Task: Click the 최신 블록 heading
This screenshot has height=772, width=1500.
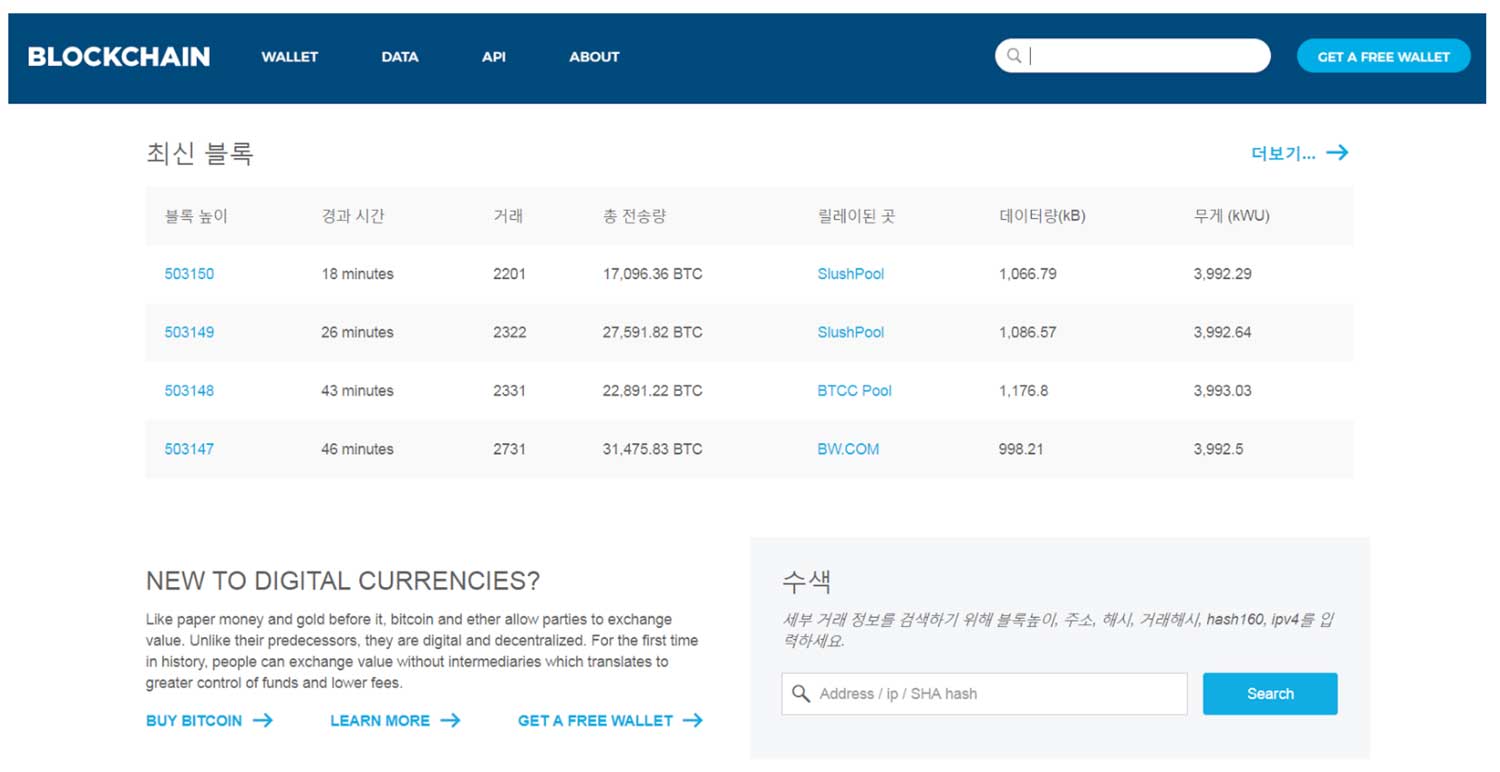Action: (200, 153)
